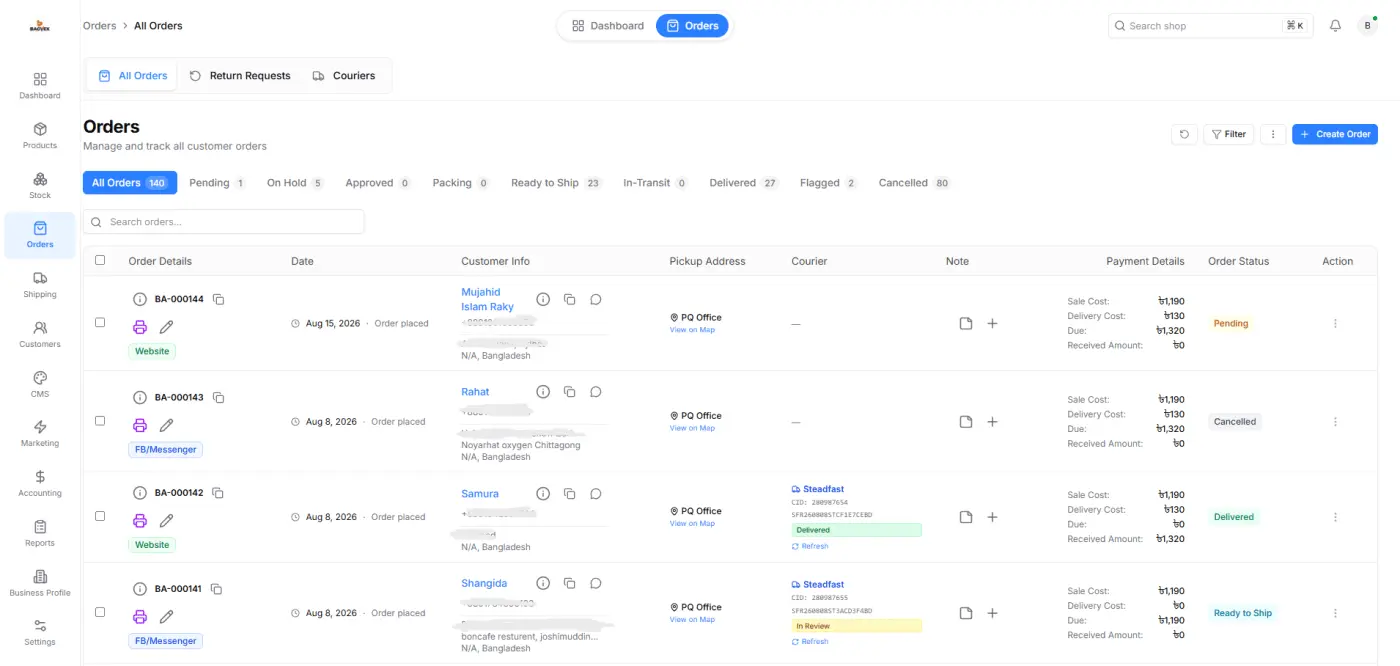
Task: Open Products in the sidebar
Action: 40,135
